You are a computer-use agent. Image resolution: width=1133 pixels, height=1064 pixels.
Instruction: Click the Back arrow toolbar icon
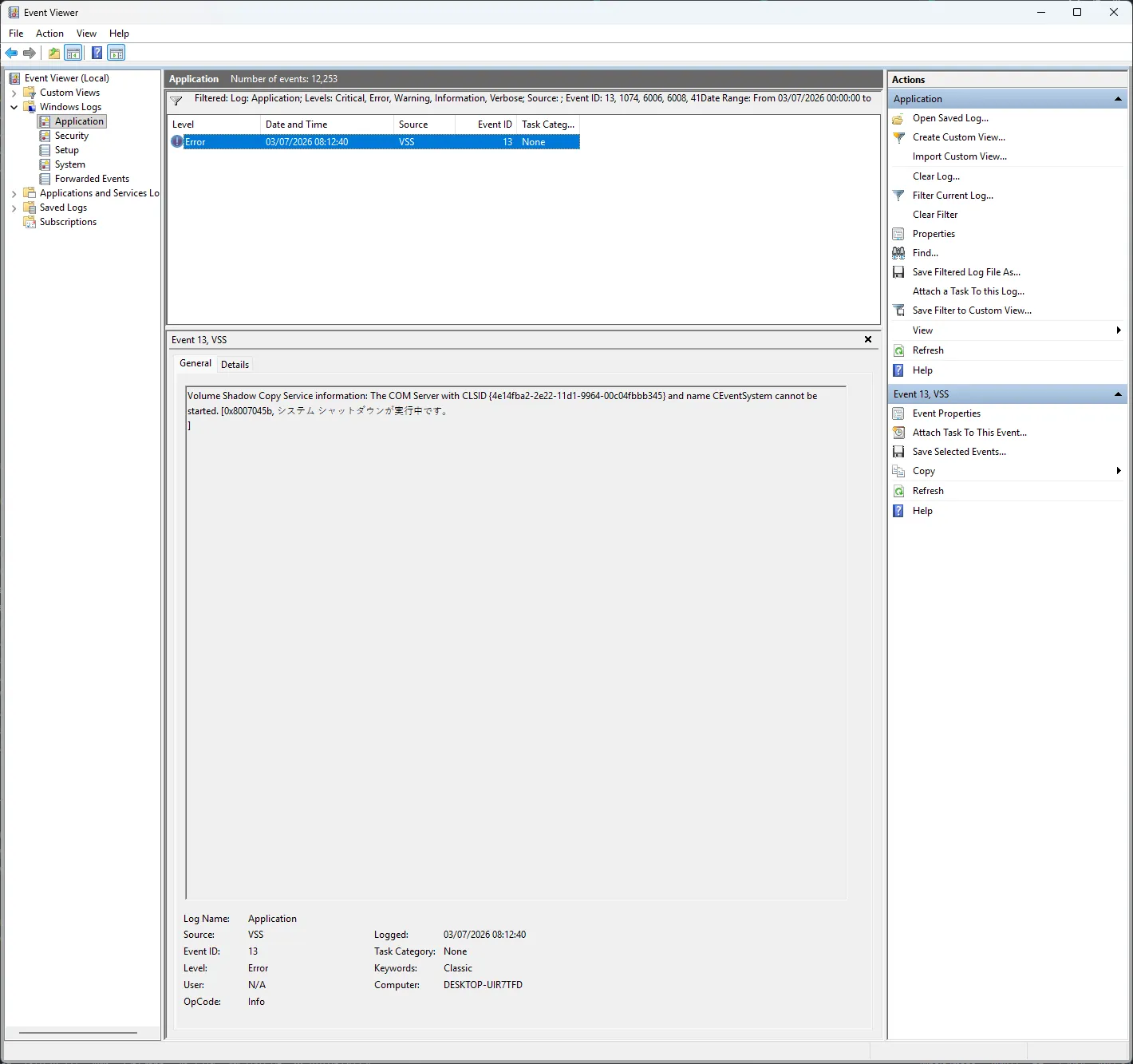(x=11, y=53)
